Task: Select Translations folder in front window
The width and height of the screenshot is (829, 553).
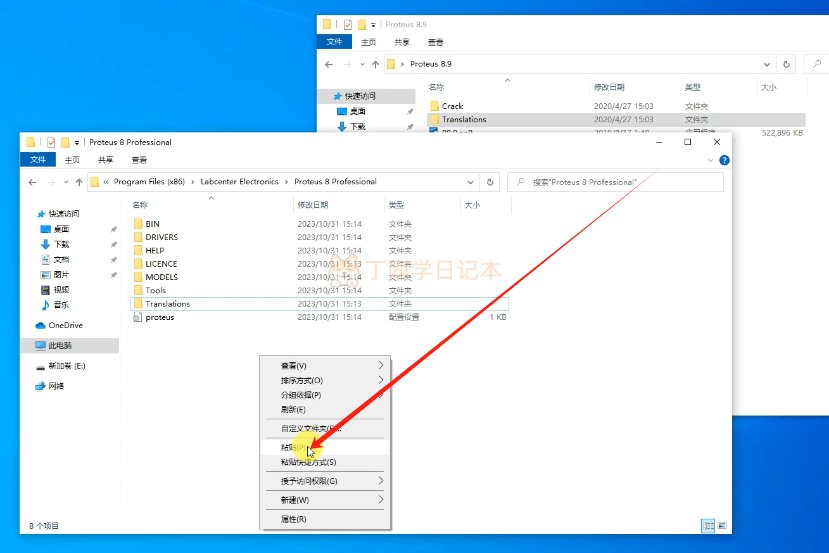Action: pyautogui.click(x=319, y=303)
